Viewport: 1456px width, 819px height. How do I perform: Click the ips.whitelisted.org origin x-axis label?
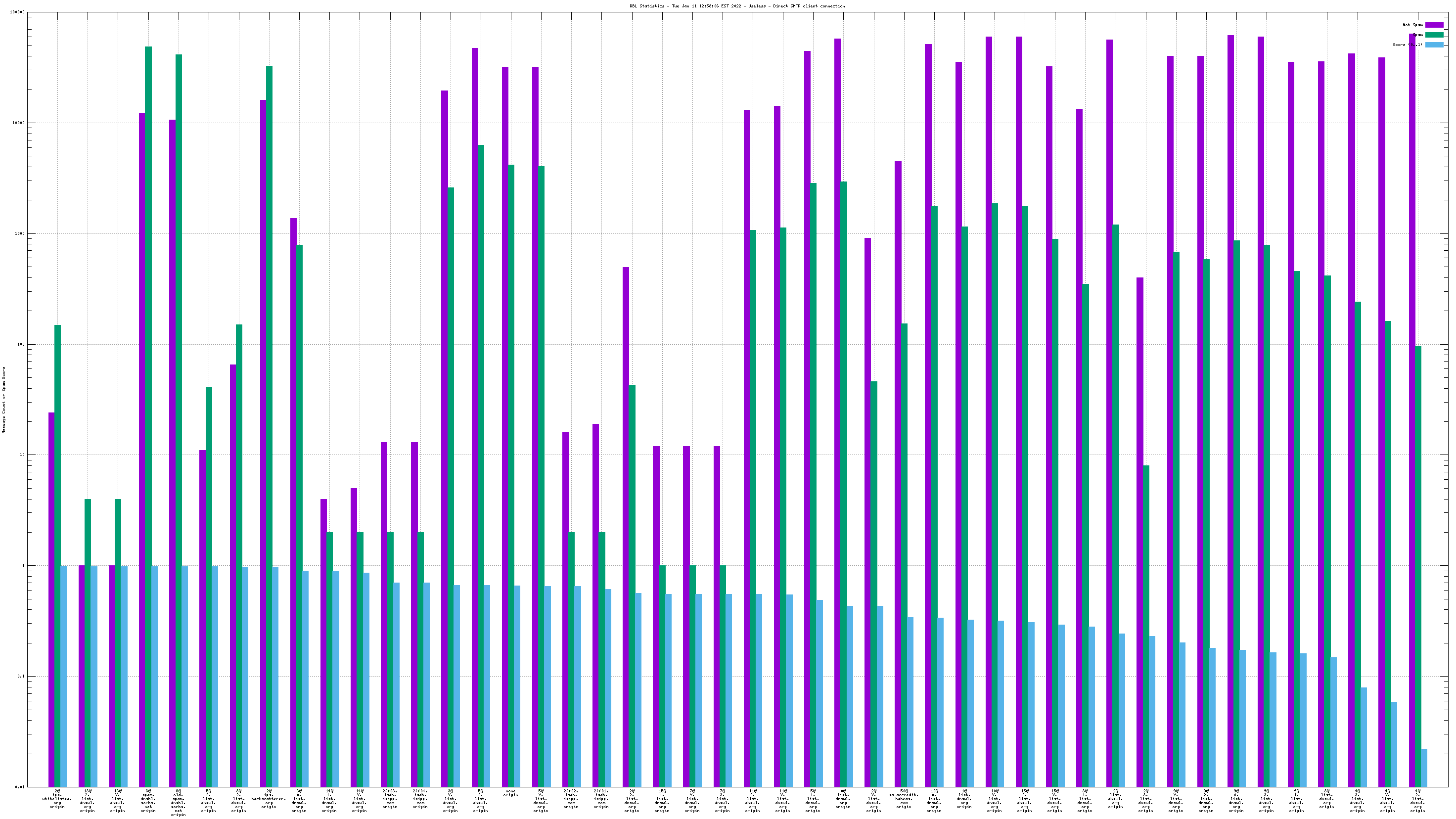coord(57,799)
